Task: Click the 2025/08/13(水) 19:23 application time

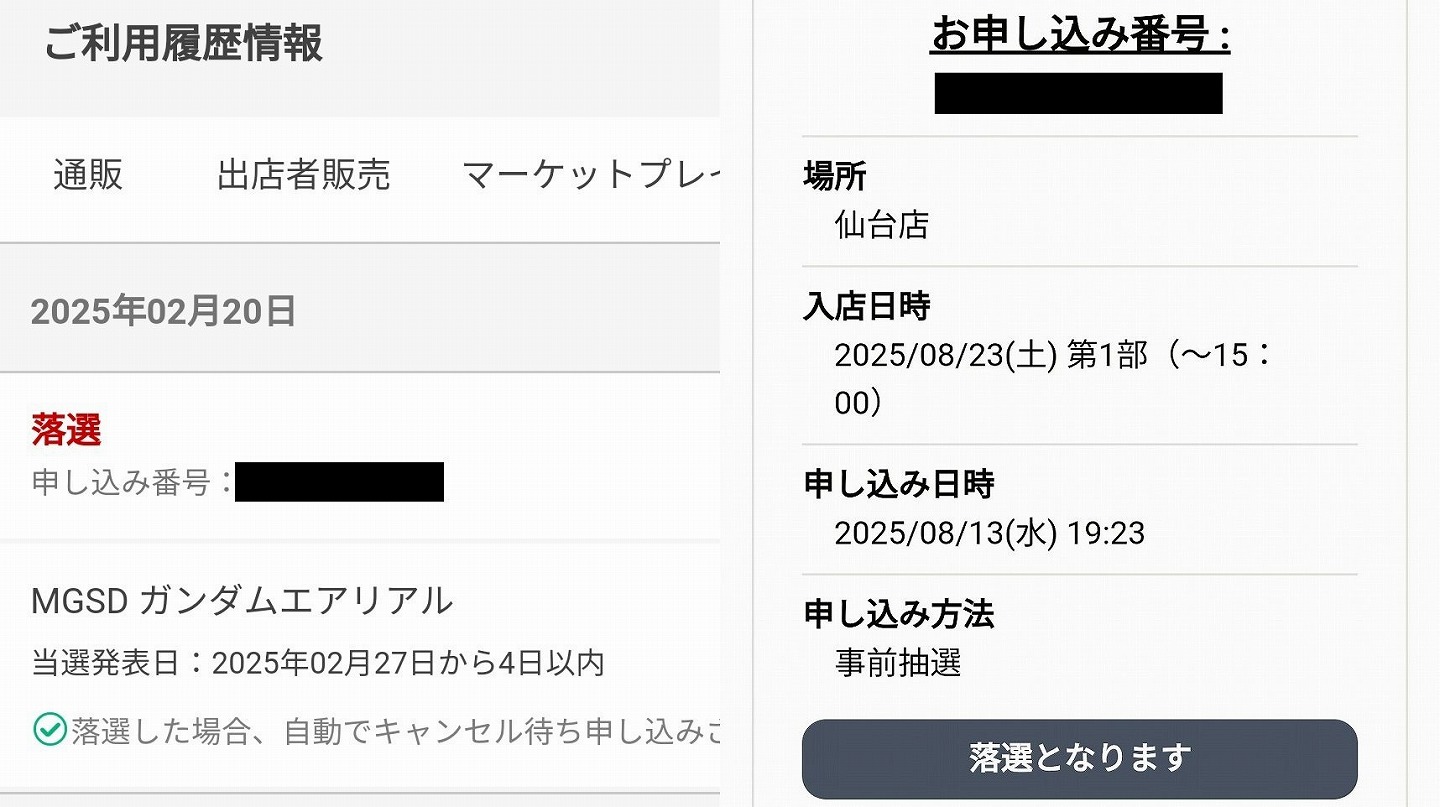Action: pos(989,533)
